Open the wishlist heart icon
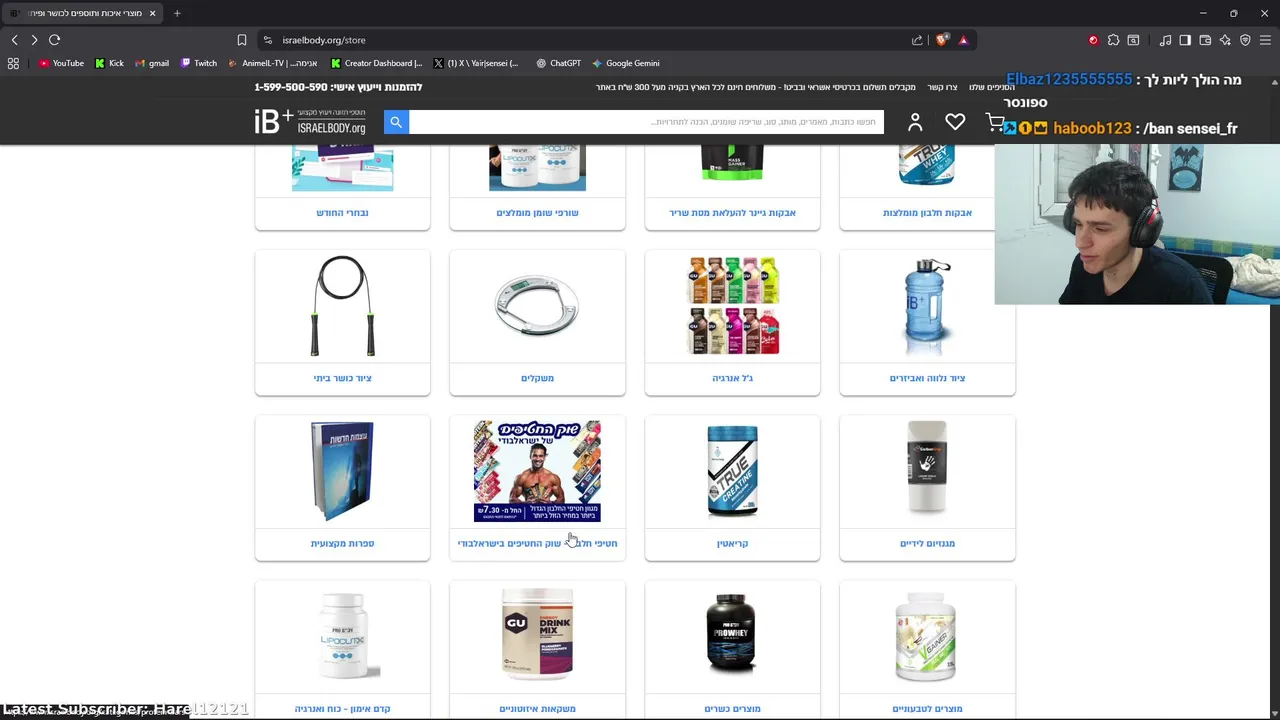This screenshot has height=720, width=1280. [x=955, y=122]
